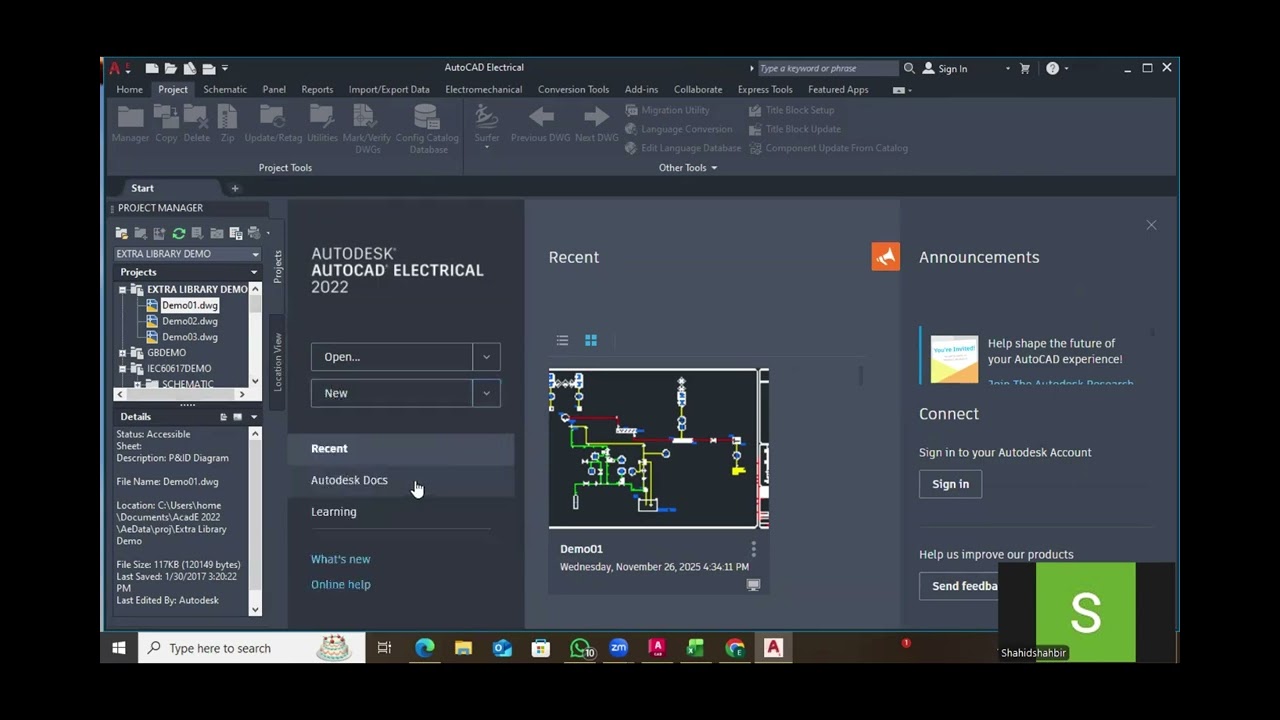Viewport: 1280px width, 720px height.
Task: Click the Open... button
Action: pos(392,357)
